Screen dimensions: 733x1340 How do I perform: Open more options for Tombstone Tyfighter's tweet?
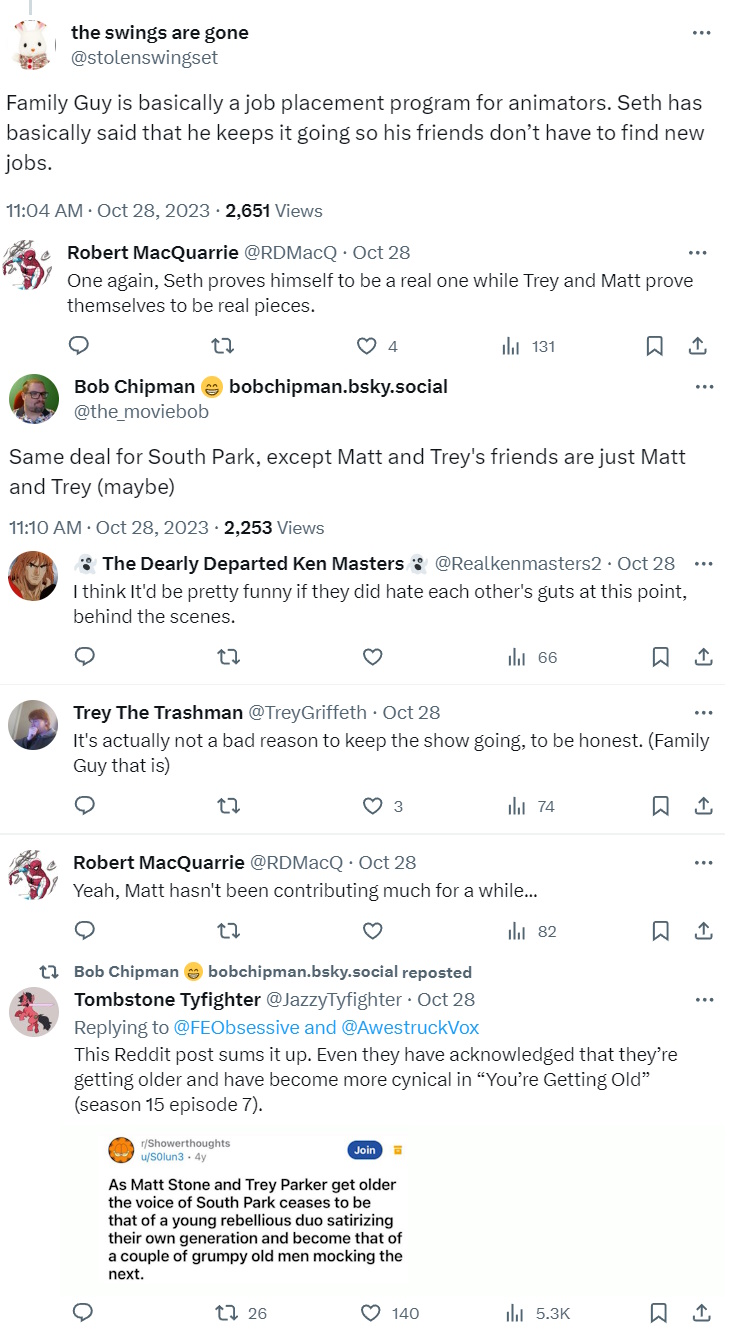pos(704,999)
